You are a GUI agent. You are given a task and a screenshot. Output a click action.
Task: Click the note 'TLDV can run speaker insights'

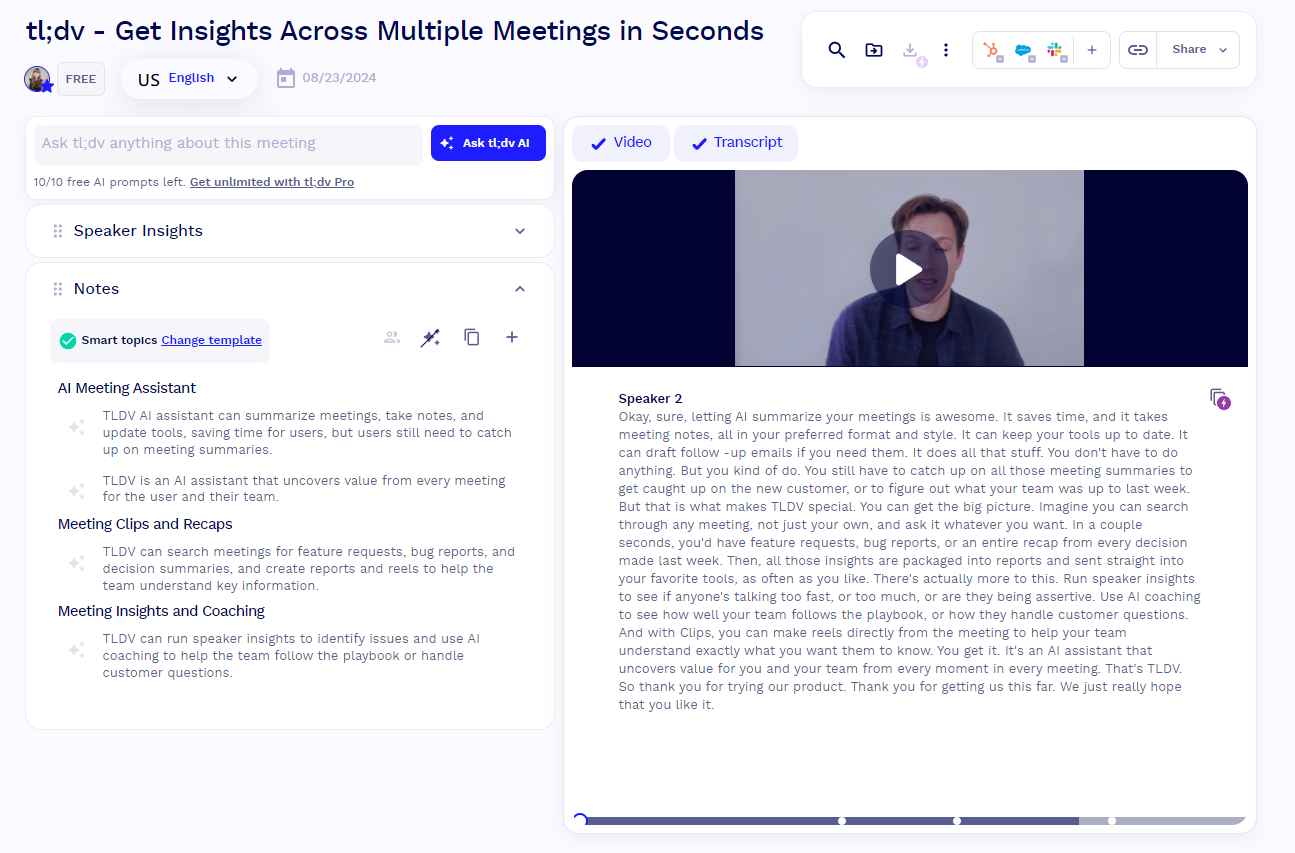(x=292, y=656)
